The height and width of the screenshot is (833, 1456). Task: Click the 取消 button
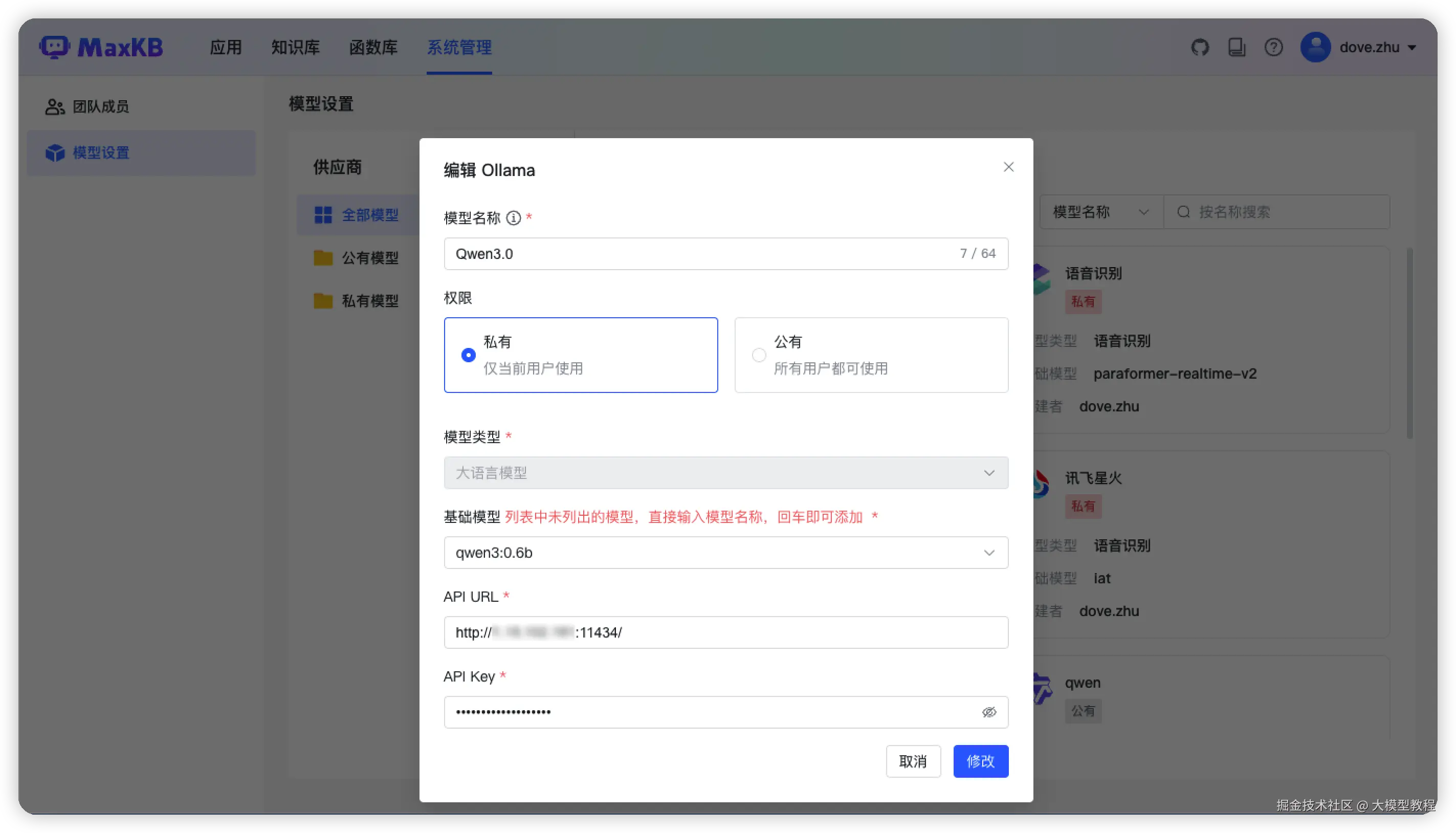pyautogui.click(x=913, y=761)
